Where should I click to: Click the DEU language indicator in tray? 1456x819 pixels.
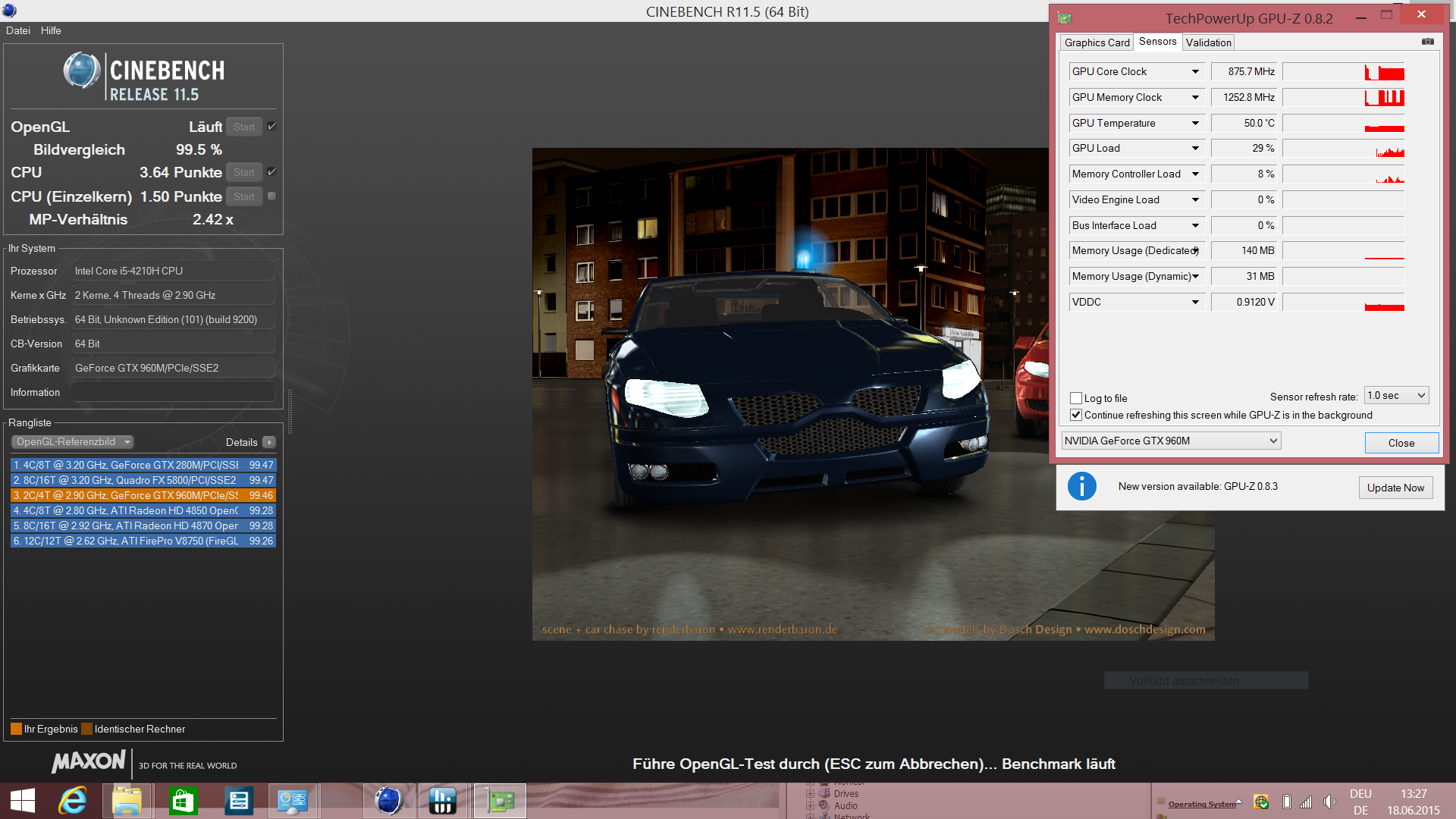tap(1360, 794)
